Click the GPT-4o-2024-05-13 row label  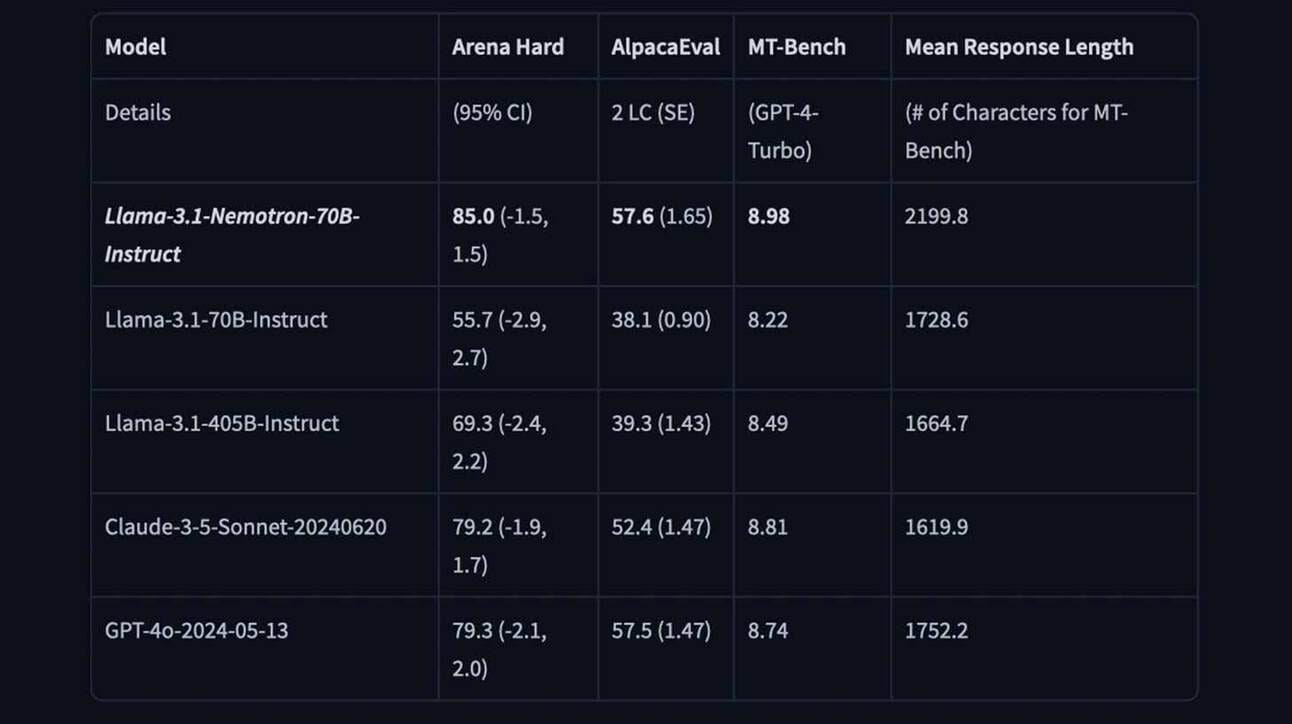tap(197, 631)
